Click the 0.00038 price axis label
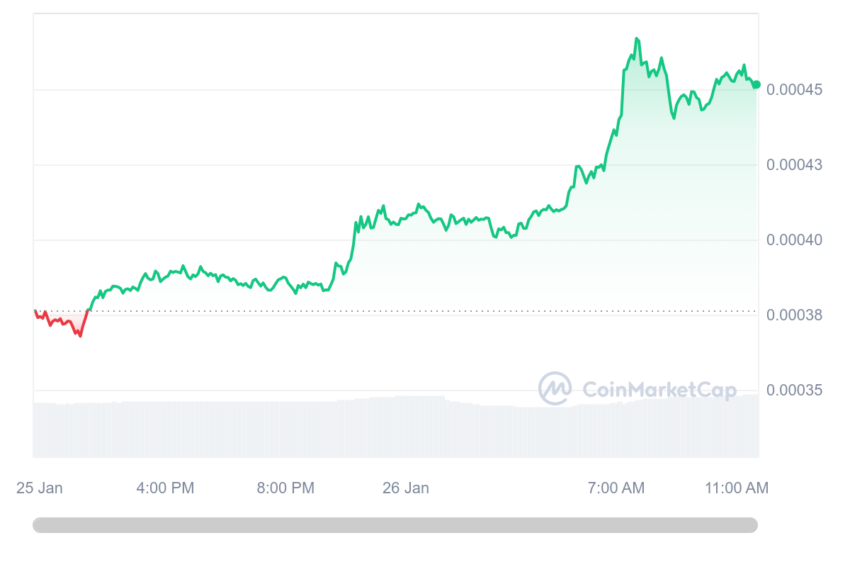This screenshot has height=567, width=850. click(794, 315)
